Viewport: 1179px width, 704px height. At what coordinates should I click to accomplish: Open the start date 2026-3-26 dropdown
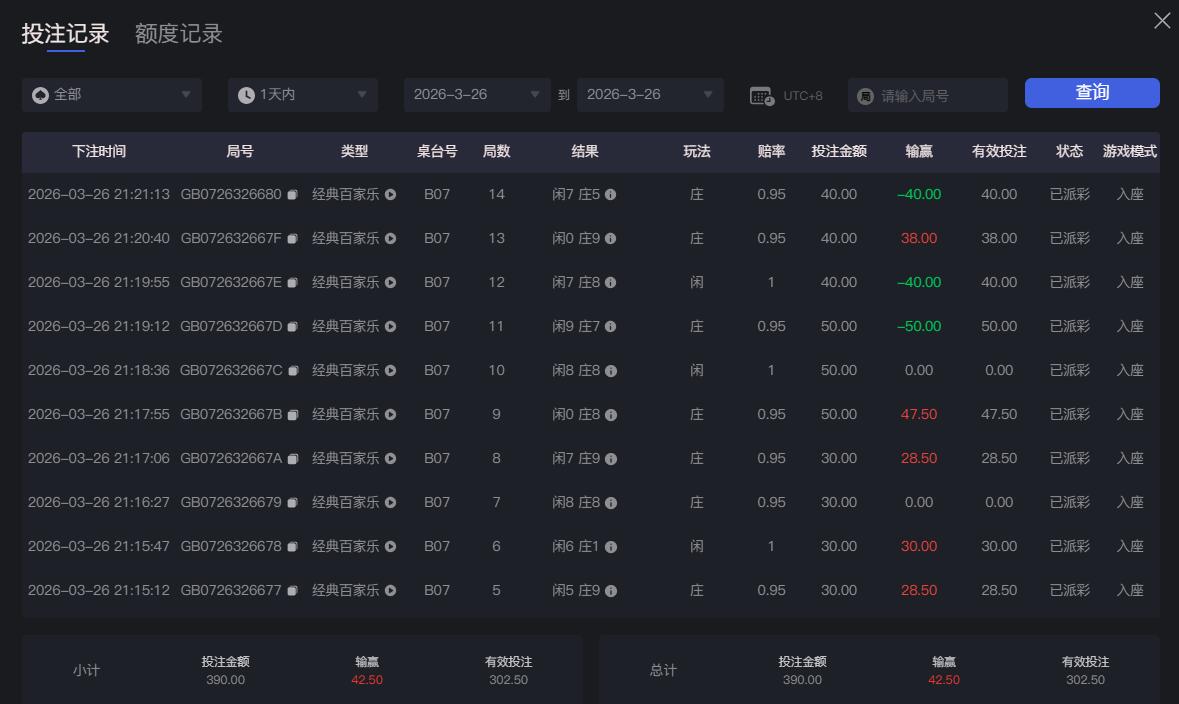476,95
